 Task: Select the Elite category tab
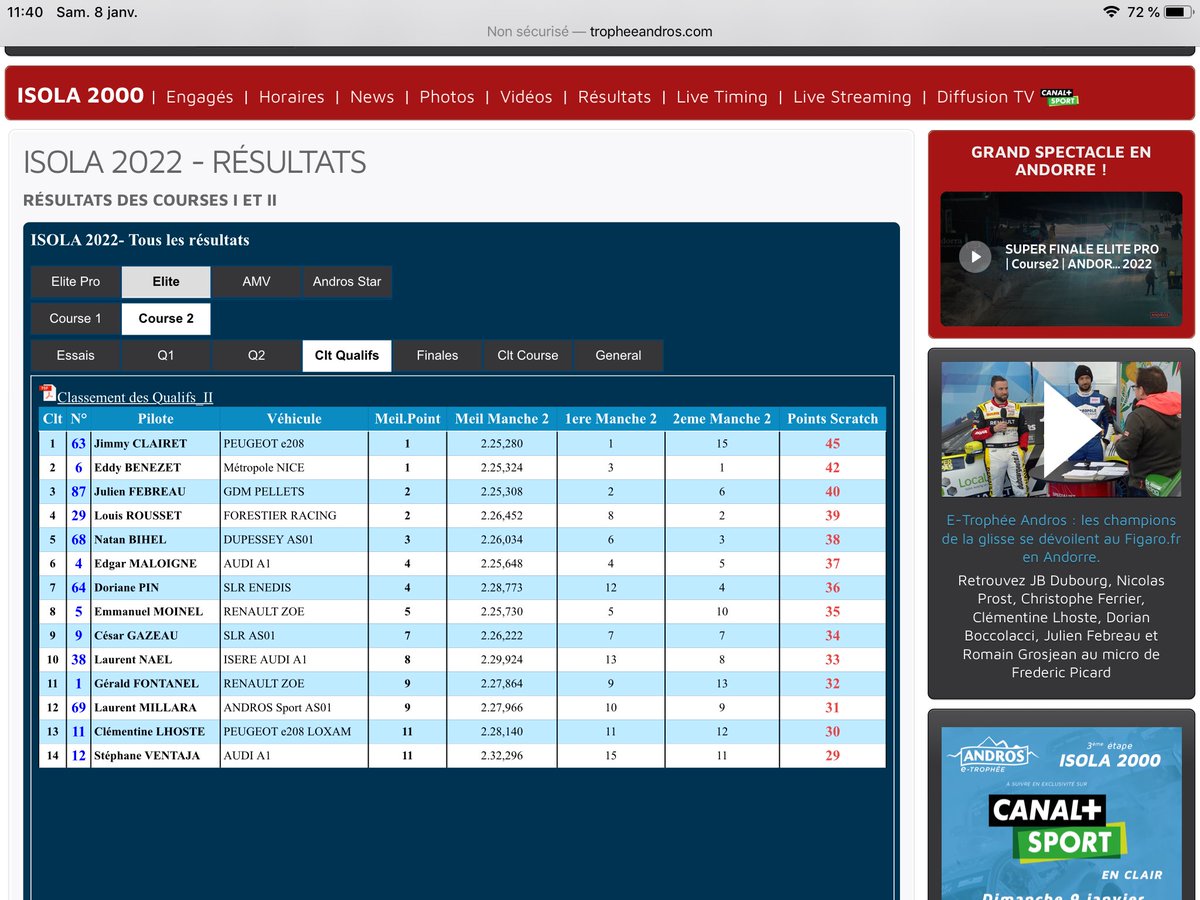(166, 282)
